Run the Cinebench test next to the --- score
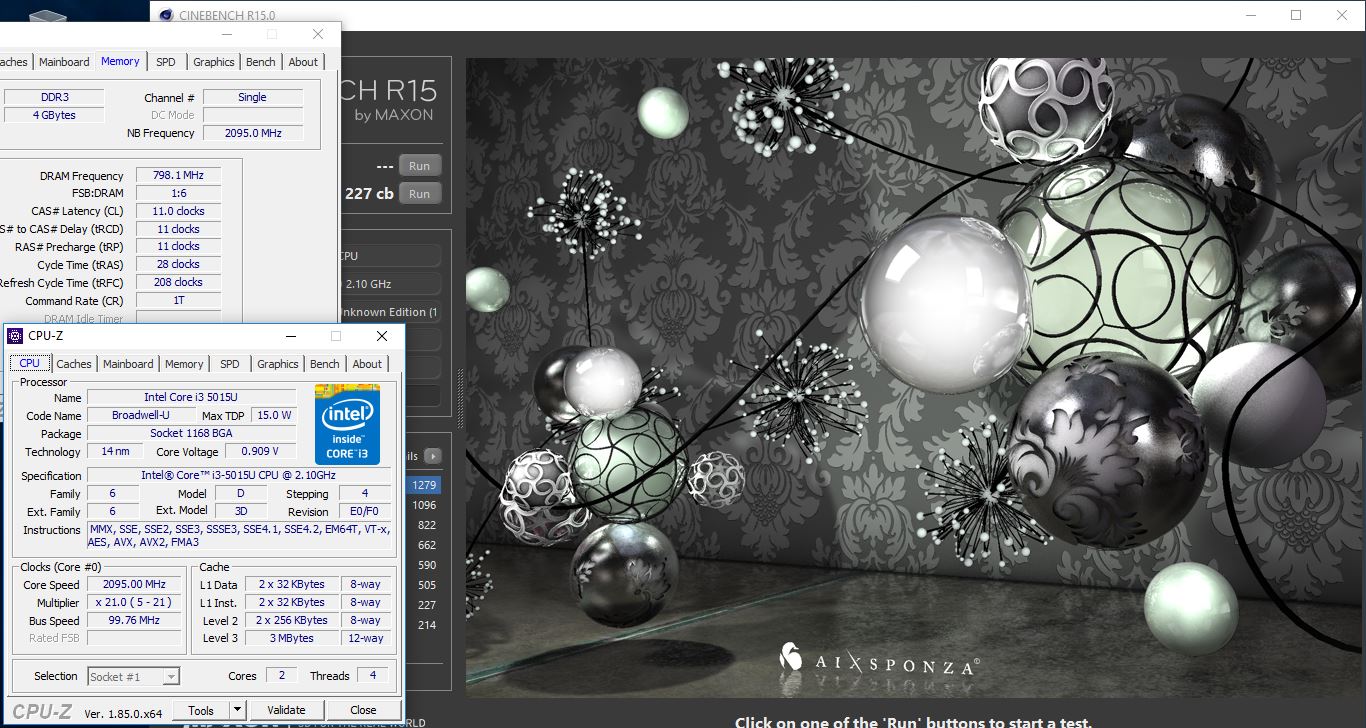 tap(419, 166)
